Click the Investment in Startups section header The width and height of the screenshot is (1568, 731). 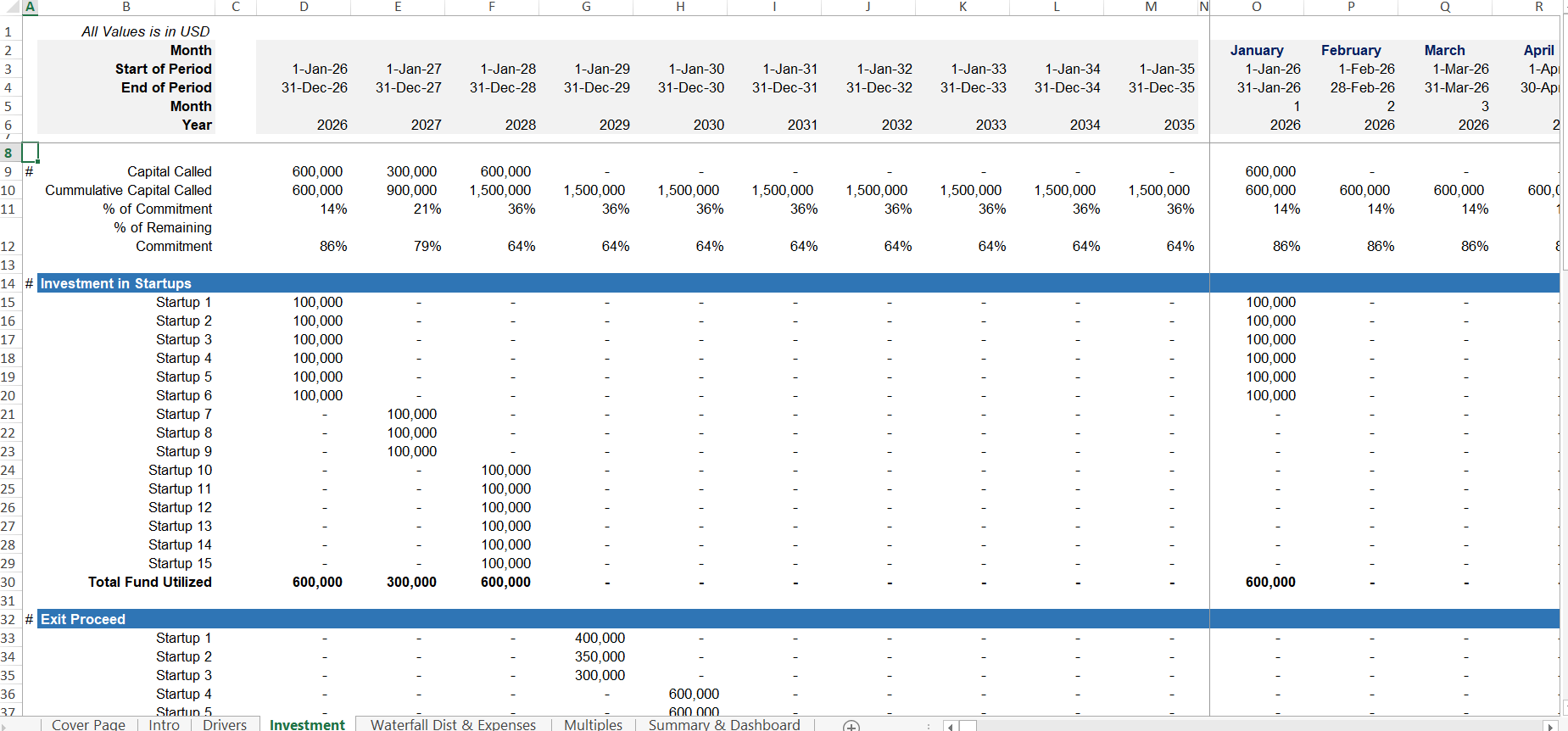[x=116, y=283]
